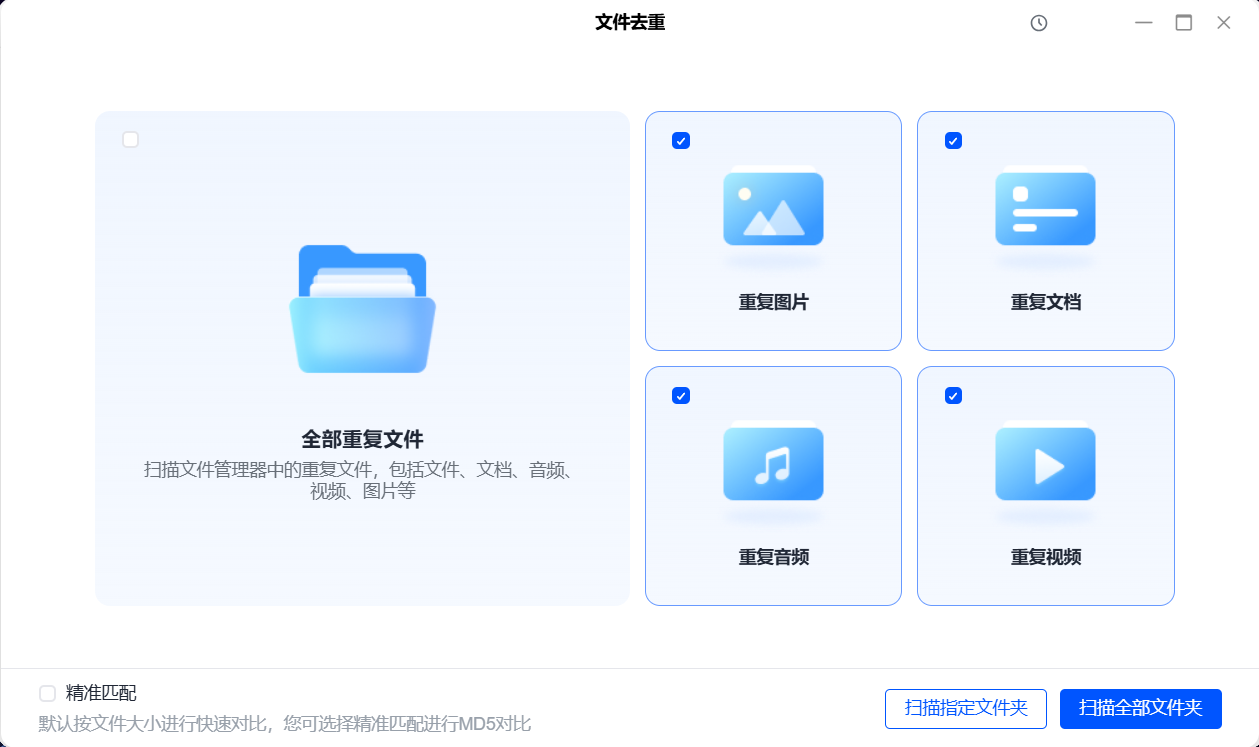Click the duplicate video play icon
The image size is (1259, 747).
(1045, 463)
